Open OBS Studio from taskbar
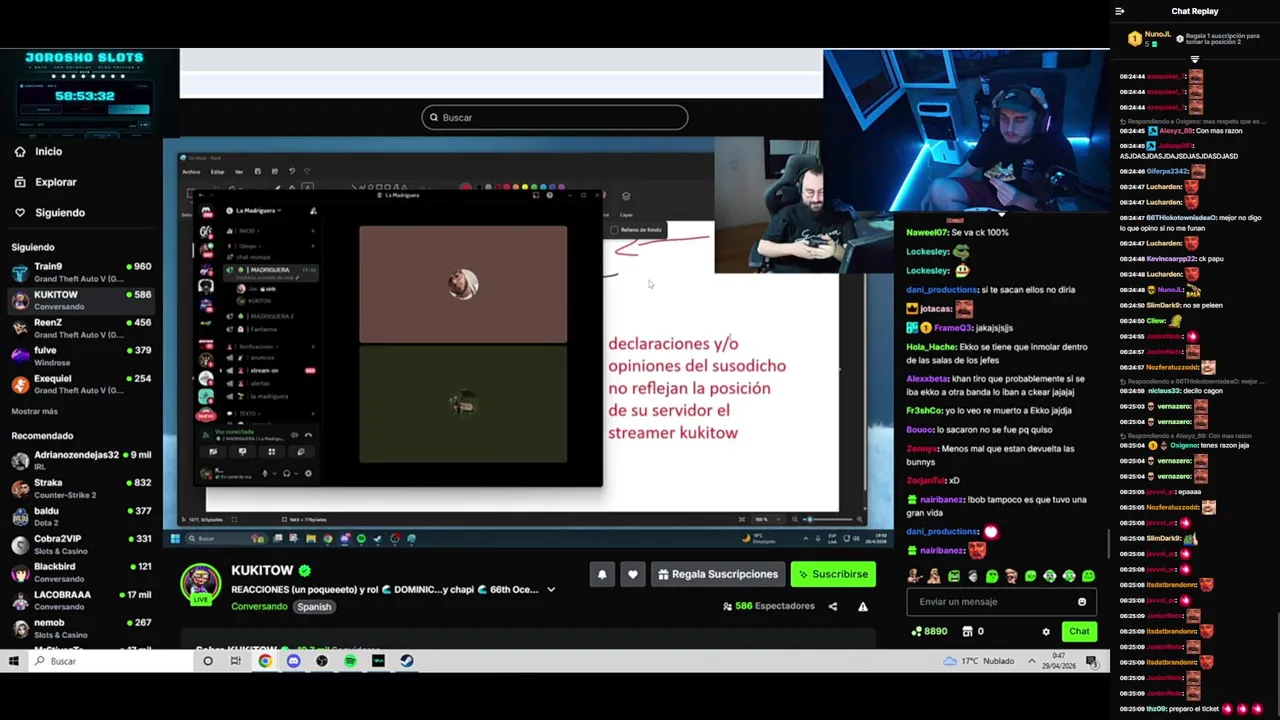Viewport: 1280px width, 720px height. click(322, 661)
